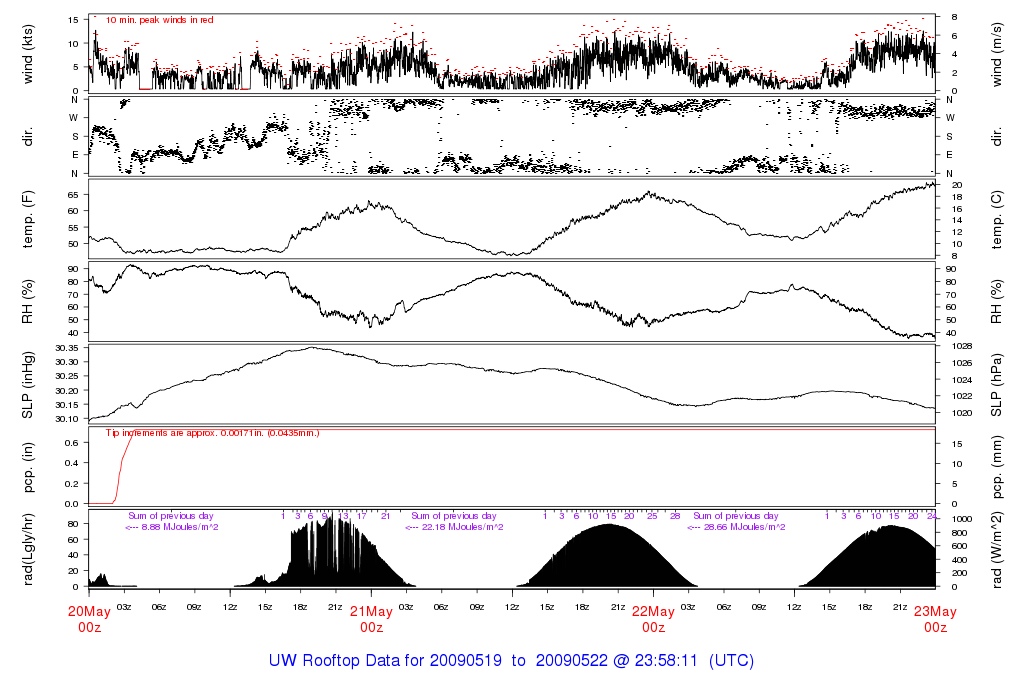Click the "wind (kts)" axis label
The image size is (1024, 700).
click(27, 54)
